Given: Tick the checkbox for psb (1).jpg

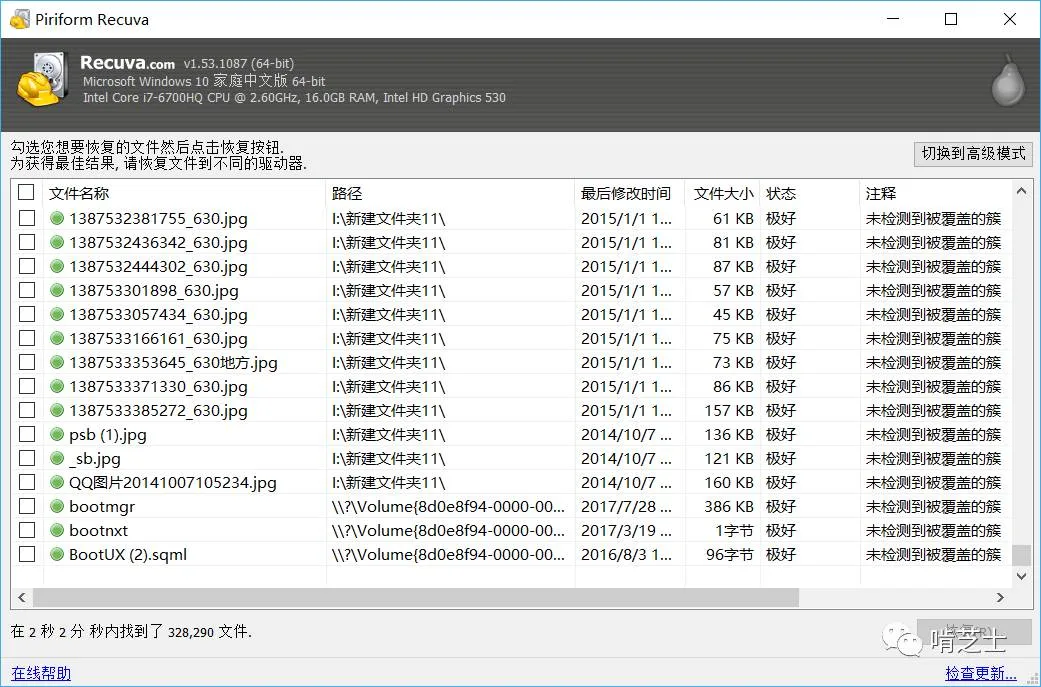Looking at the screenshot, I should pos(27,434).
